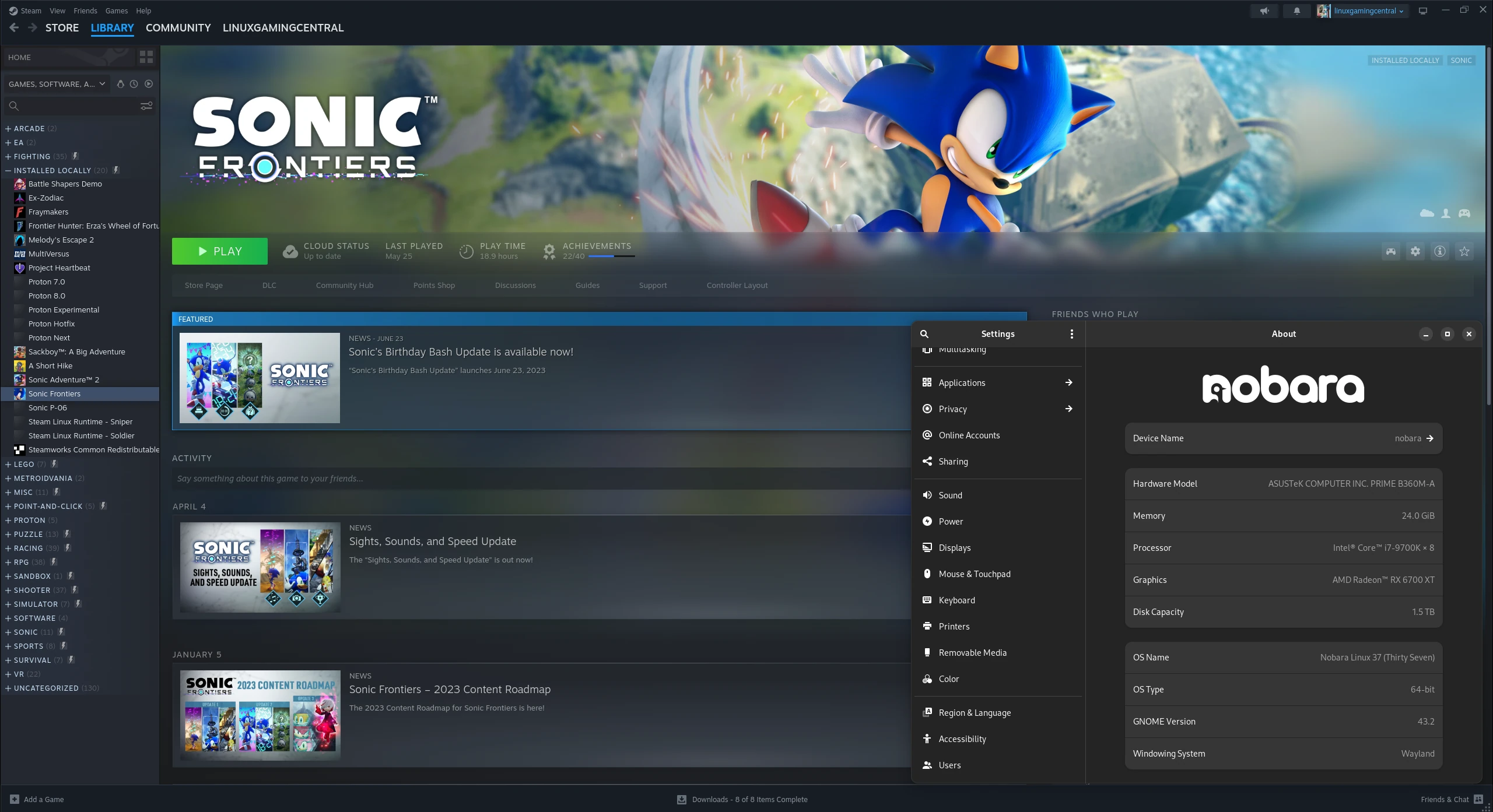Expand the FIGHTING collection
Image resolution: width=1493 pixels, height=812 pixels.
click(x=8, y=156)
